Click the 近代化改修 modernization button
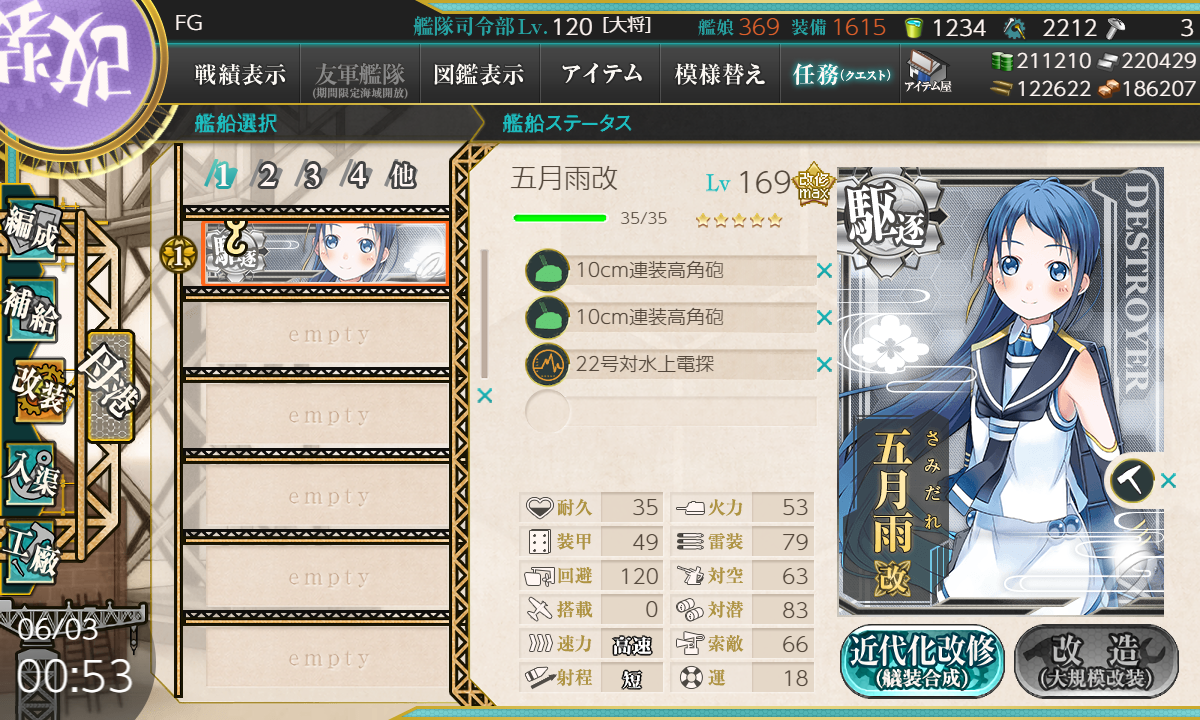The width and height of the screenshot is (1200, 720). point(920,662)
